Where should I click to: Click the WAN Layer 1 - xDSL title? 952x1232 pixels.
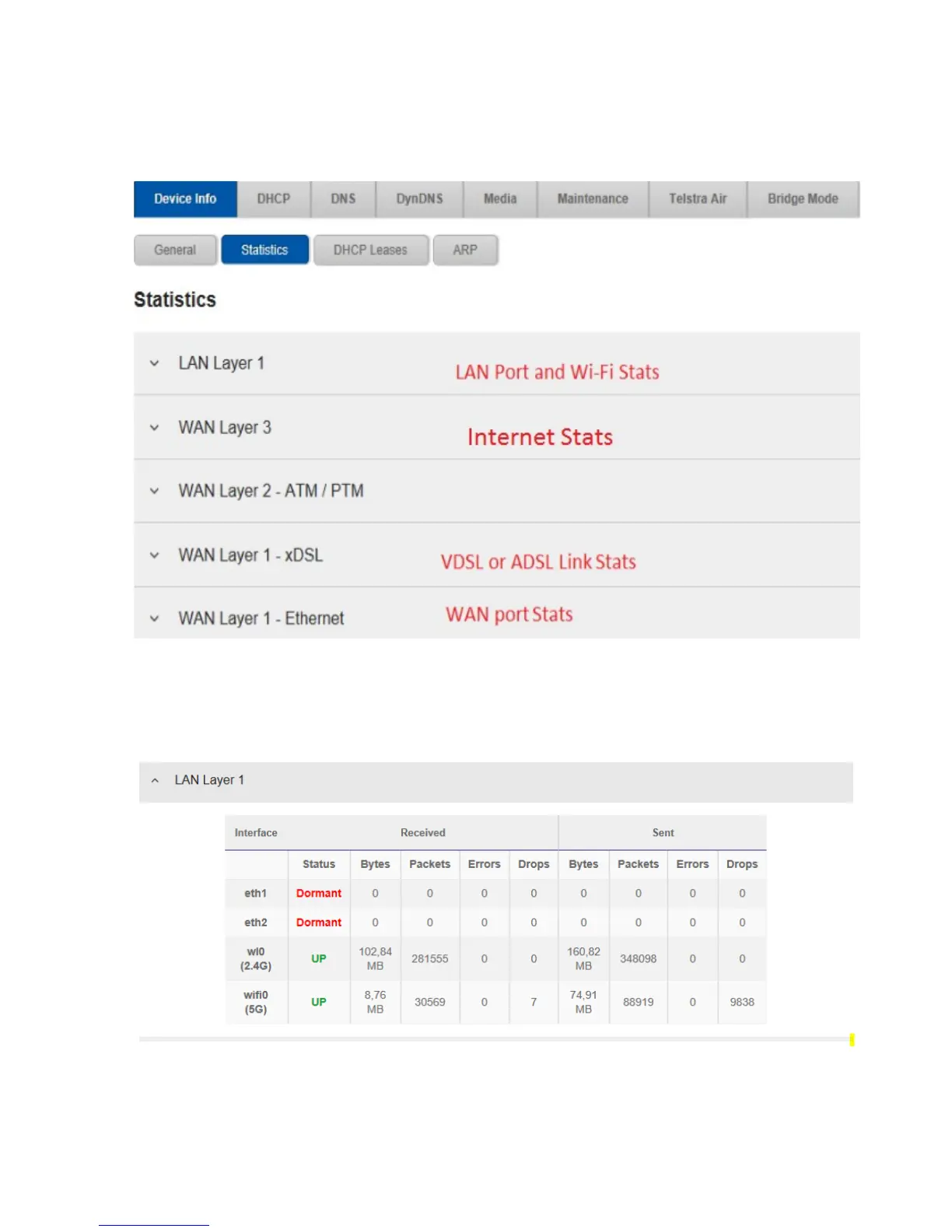click(250, 555)
